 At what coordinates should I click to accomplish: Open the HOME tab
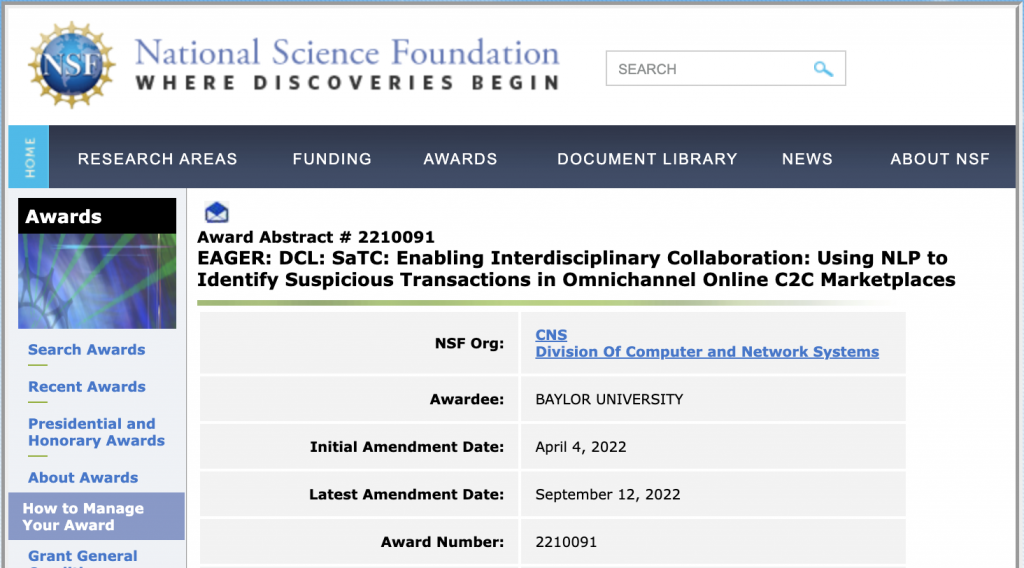tap(29, 157)
